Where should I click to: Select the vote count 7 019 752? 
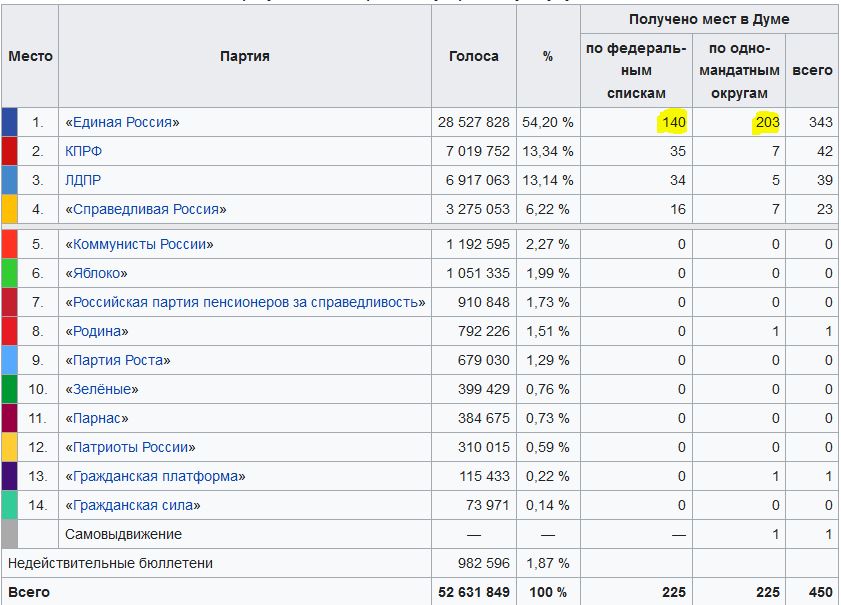click(477, 151)
